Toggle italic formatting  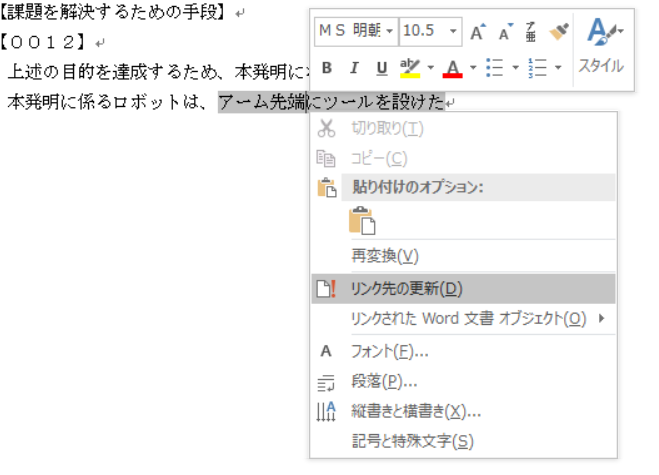pyautogui.click(x=354, y=68)
